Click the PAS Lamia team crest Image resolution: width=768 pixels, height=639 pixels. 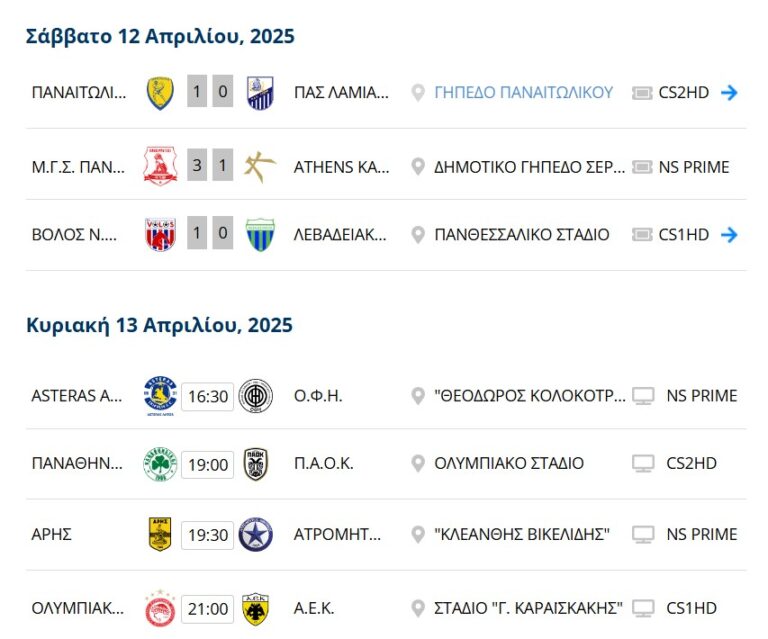pos(259,93)
